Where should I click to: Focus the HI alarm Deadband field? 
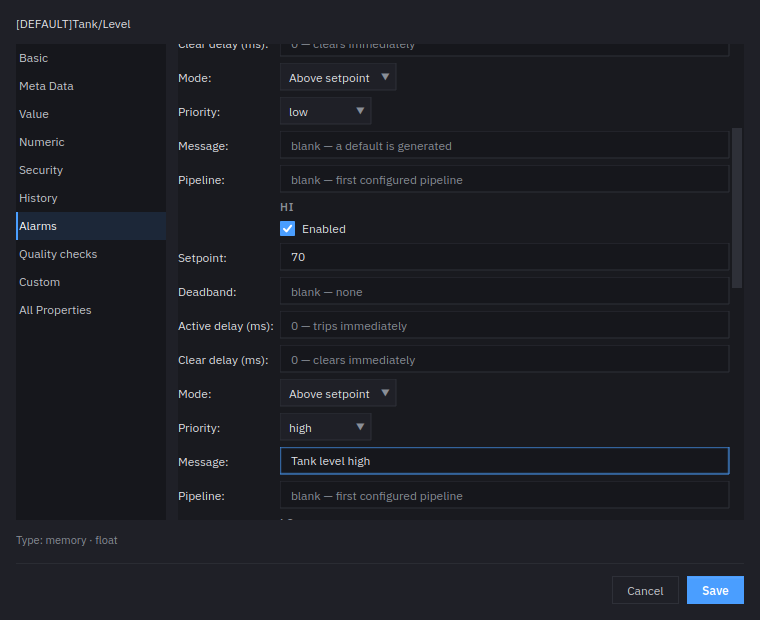505,291
